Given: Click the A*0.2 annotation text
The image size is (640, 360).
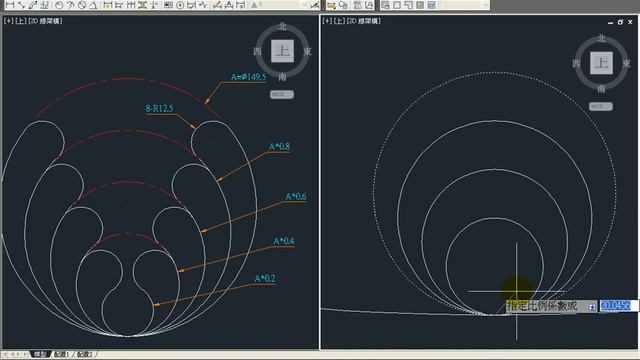Looking at the screenshot, I should (265, 278).
